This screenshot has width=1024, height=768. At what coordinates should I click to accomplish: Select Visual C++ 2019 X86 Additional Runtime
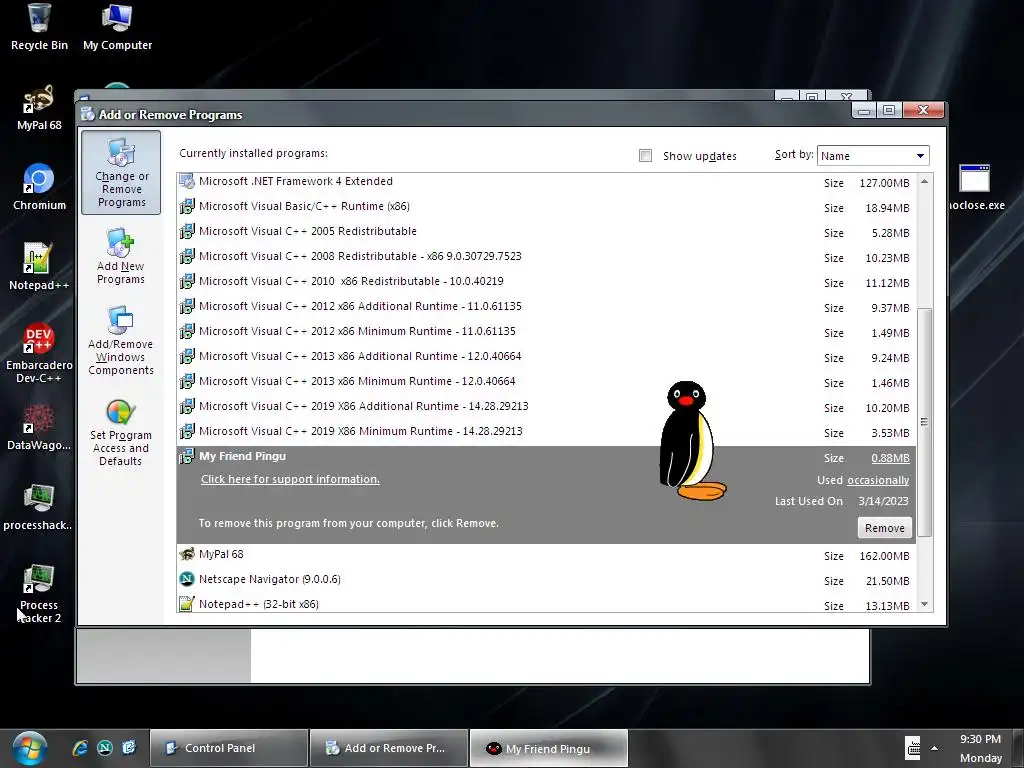(x=546, y=406)
